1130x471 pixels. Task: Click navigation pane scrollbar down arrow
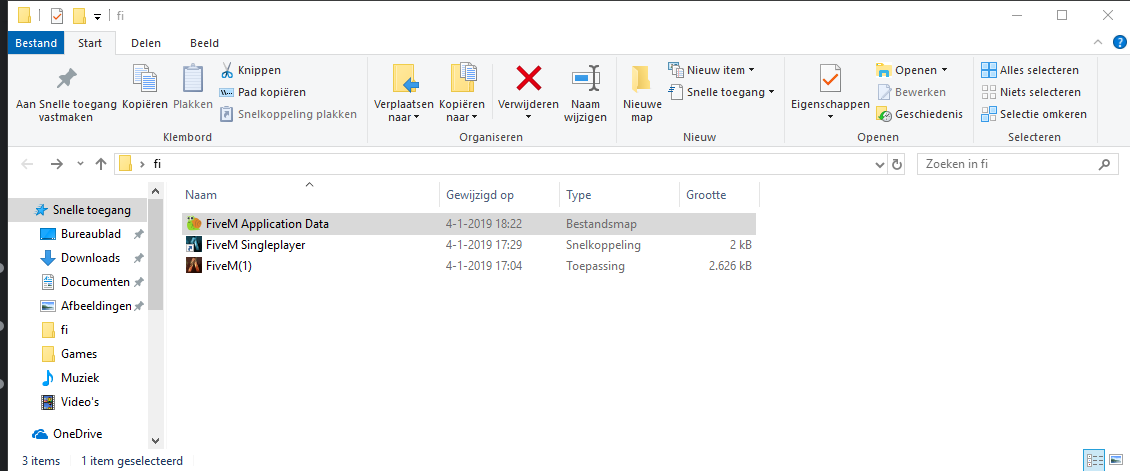coord(156,440)
